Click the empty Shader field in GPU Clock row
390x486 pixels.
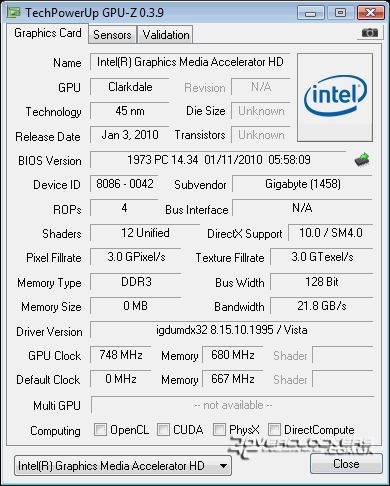(x=343, y=355)
